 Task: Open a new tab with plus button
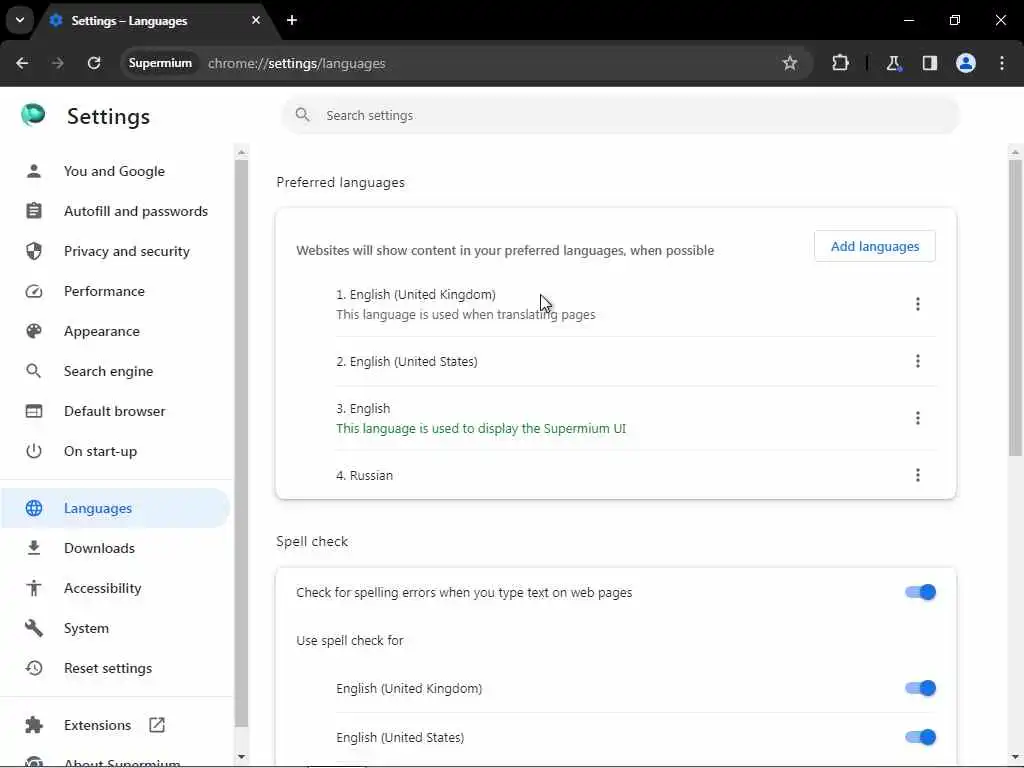(x=292, y=20)
